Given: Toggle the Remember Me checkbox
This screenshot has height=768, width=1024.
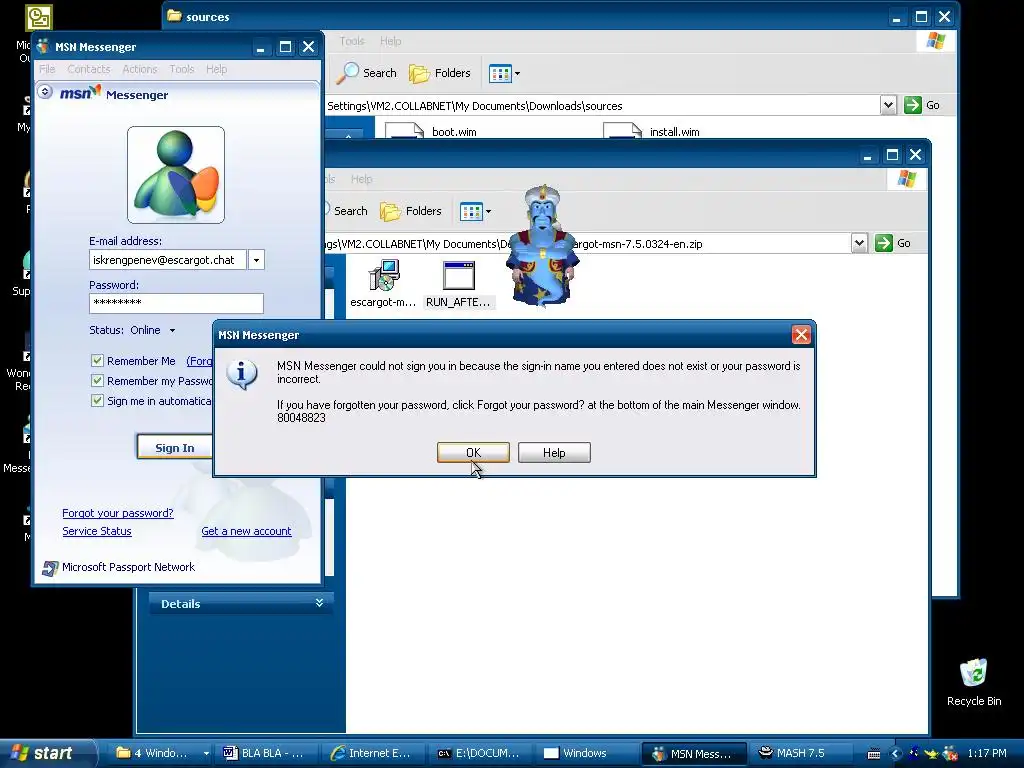Looking at the screenshot, I should click(97, 360).
